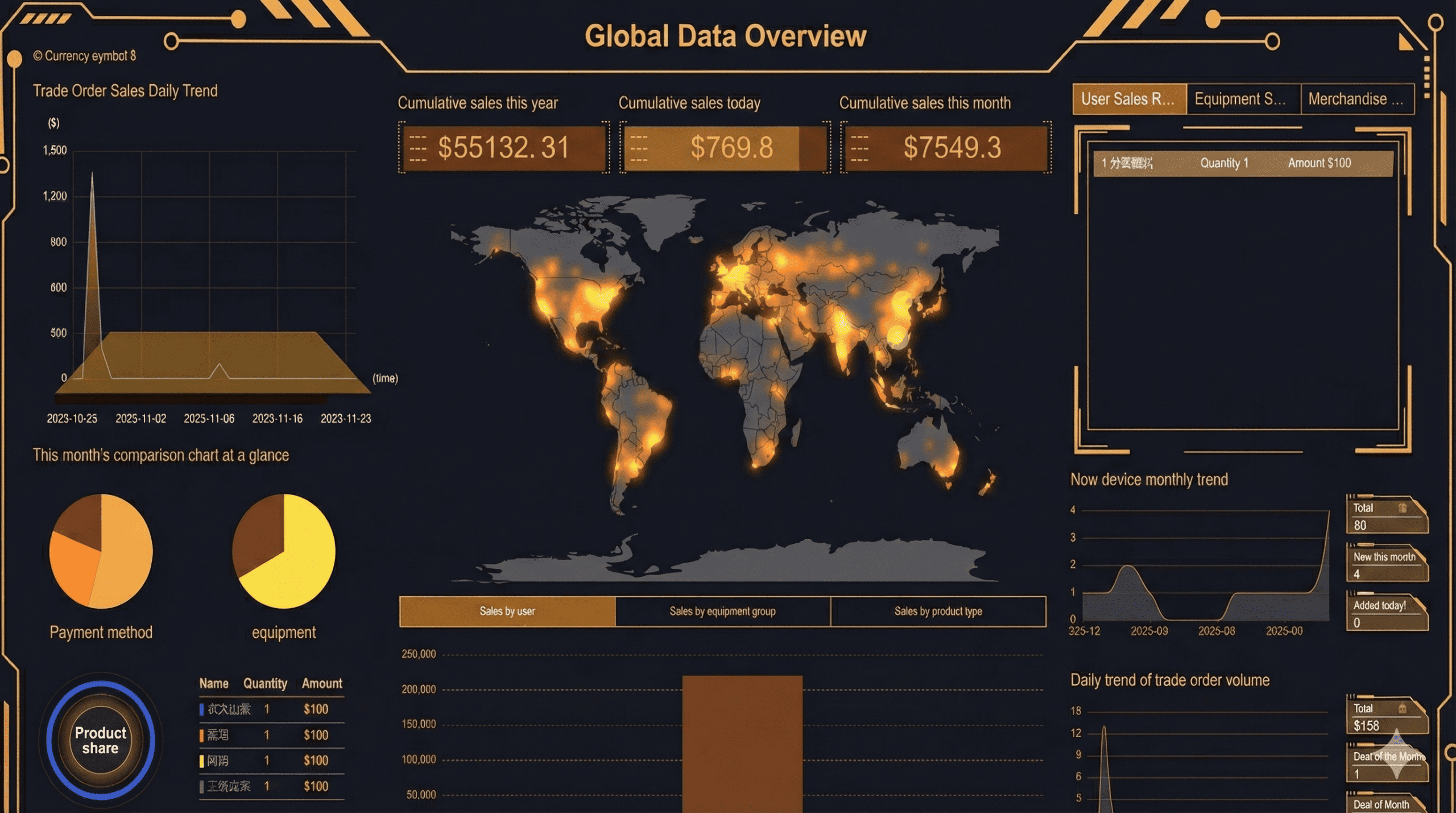Open the Merchandise ... tab
The width and height of the screenshot is (1456, 813).
coord(1357,99)
